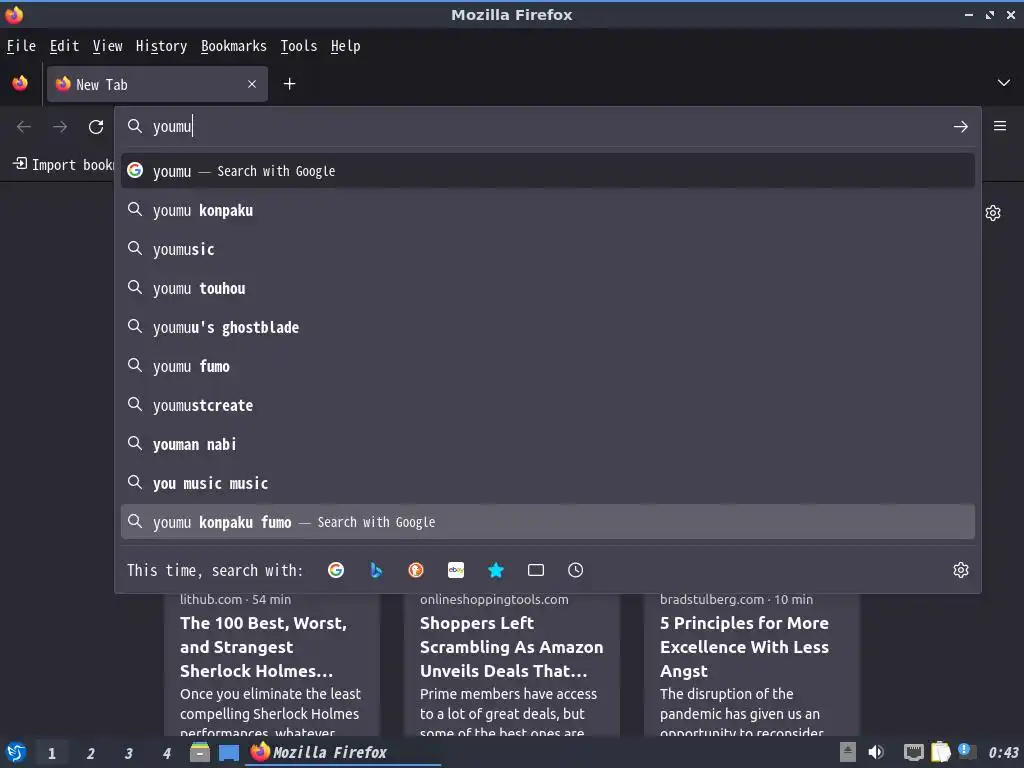
Task: Go forward one page
Action: (x=60, y=127)
